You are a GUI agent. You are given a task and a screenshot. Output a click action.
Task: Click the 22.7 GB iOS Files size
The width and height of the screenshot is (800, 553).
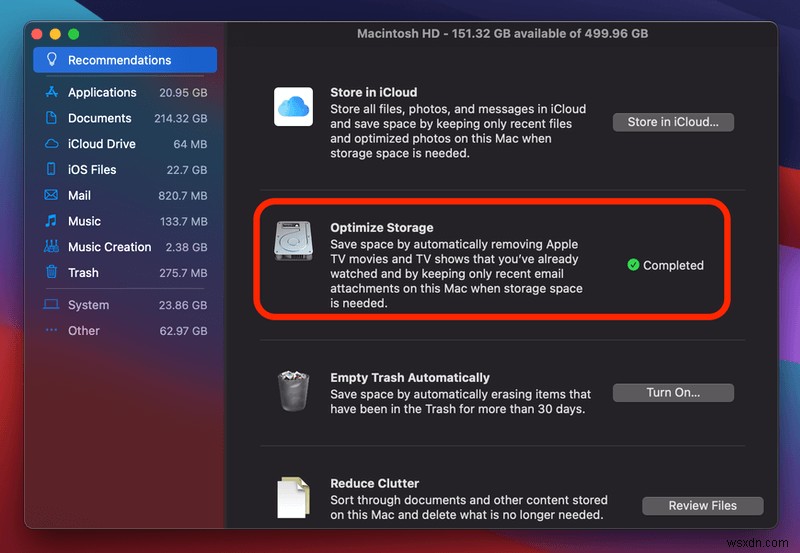coord(187,170)
